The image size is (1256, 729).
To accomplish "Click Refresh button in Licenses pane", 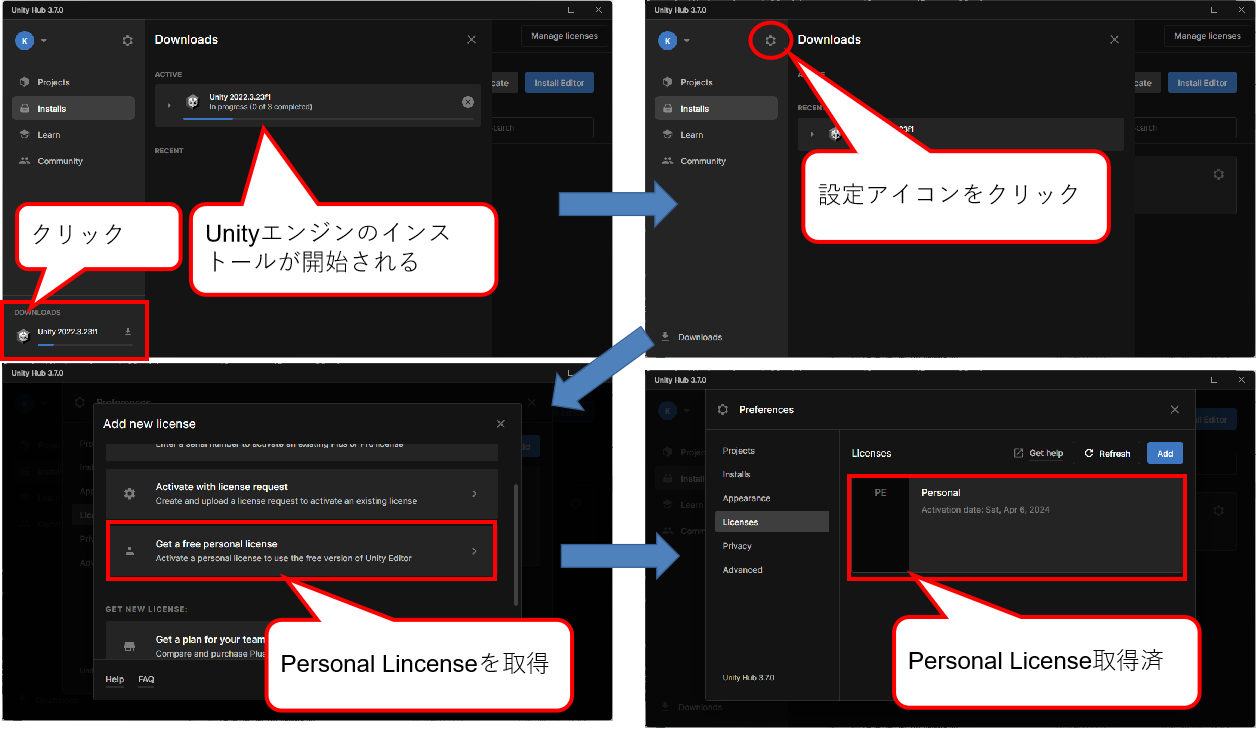I will tap(1107, 453).
